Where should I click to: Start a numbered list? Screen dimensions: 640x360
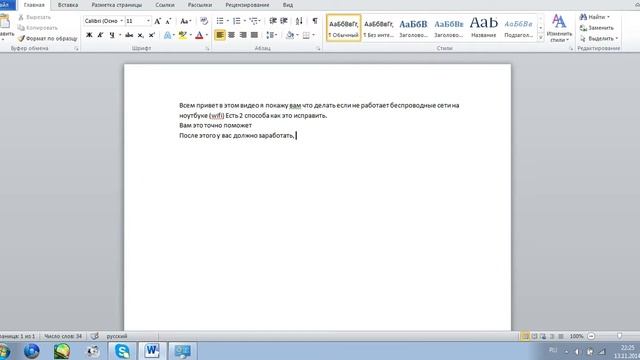click(237, 21)
